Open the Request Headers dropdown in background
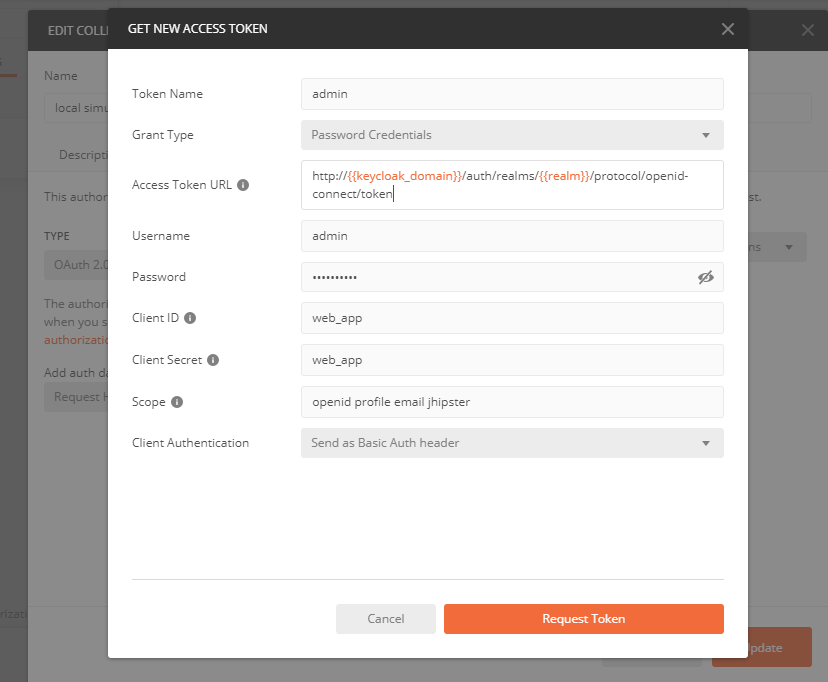The width and height of the screenshot is (828, 682). click(x=76, y=397)
